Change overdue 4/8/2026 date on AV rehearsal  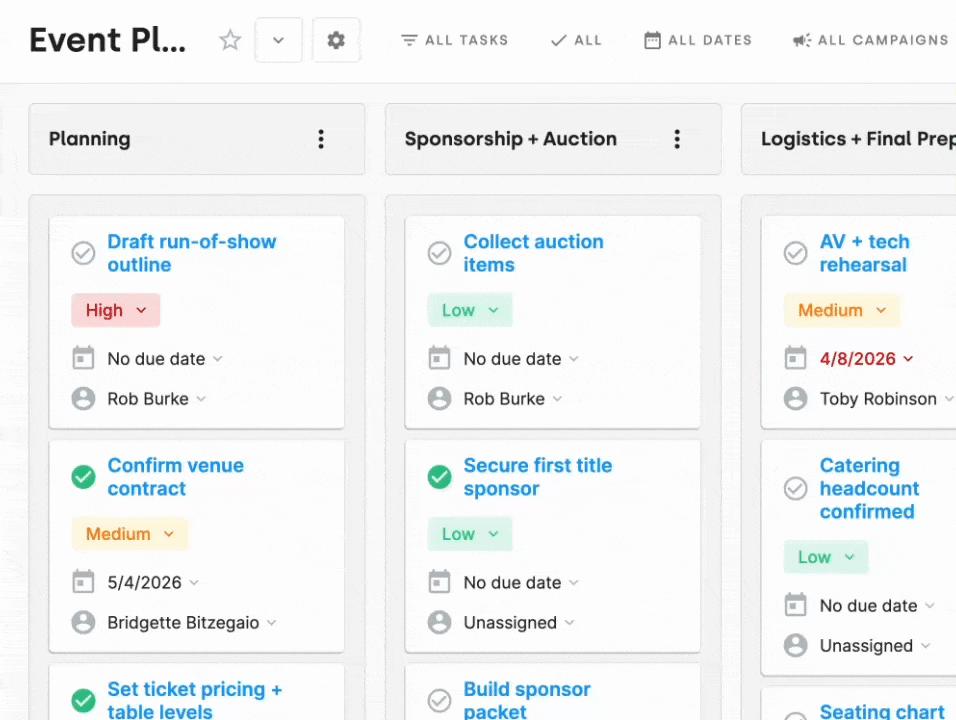point(866,359)
